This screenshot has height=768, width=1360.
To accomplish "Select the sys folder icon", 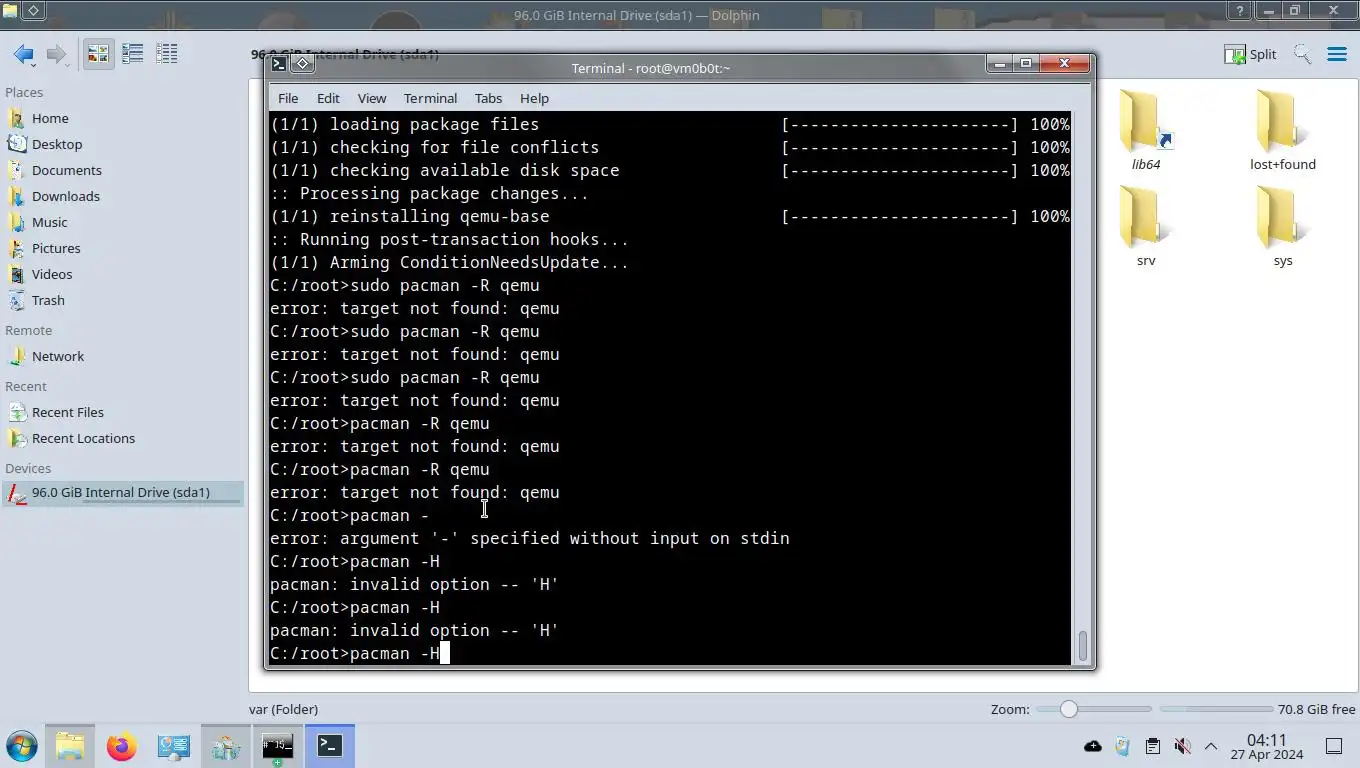I will (x=1282, y=218).
